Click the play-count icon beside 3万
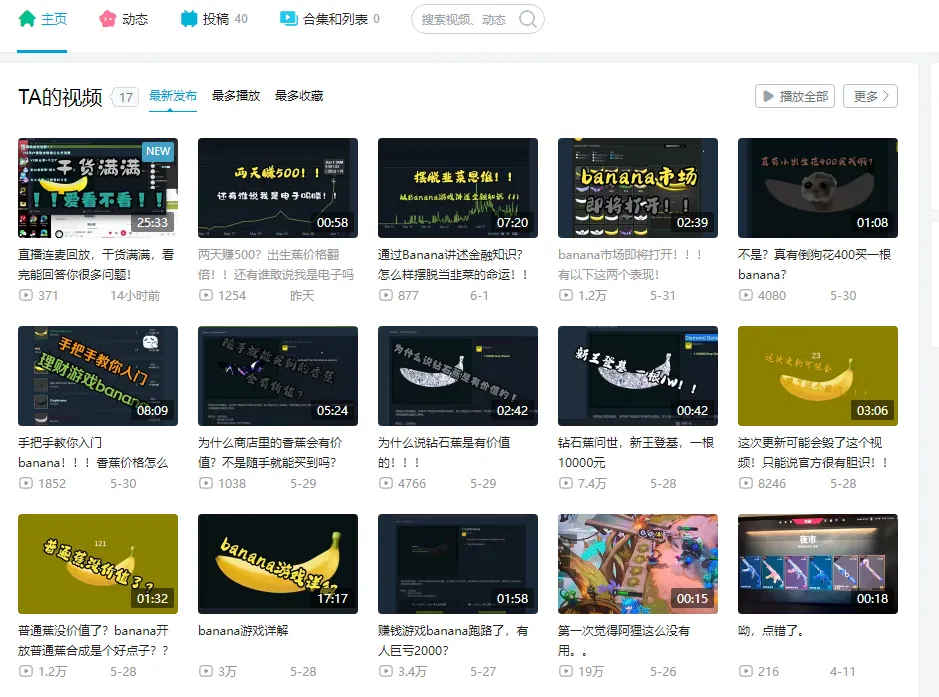The image size is (939, 697). point(206,671)
